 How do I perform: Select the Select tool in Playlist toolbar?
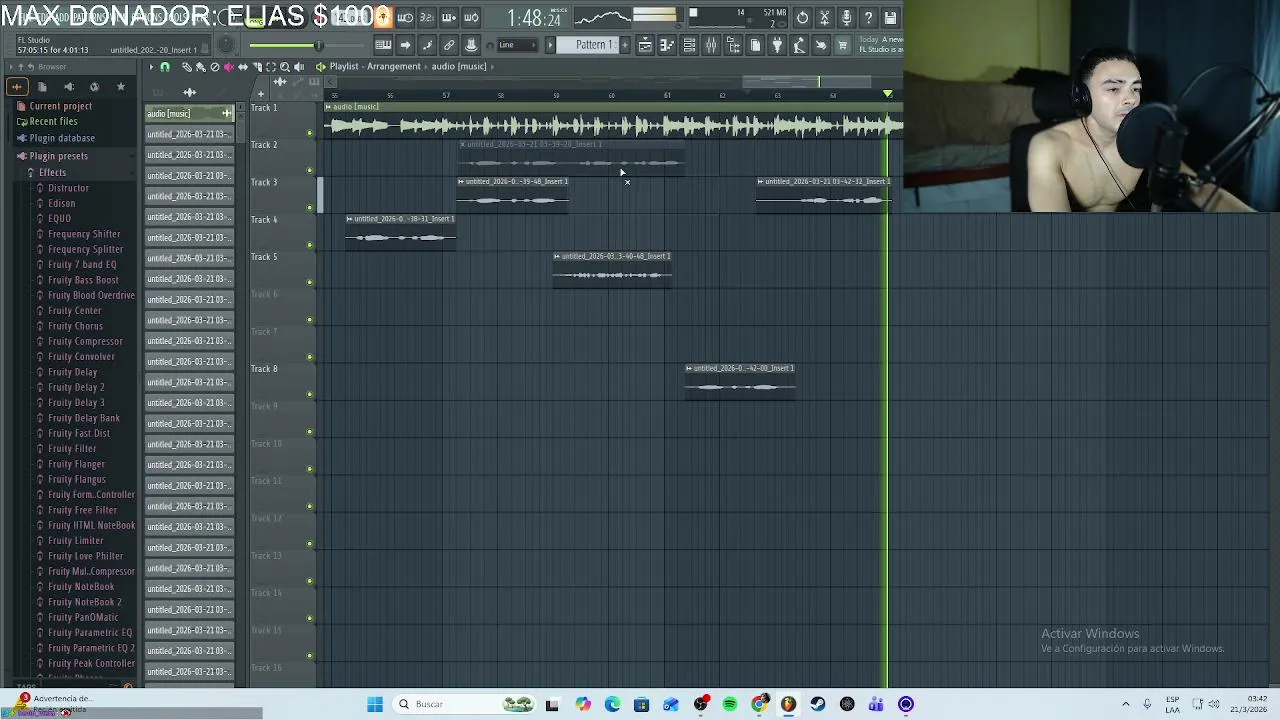point(271,67)
